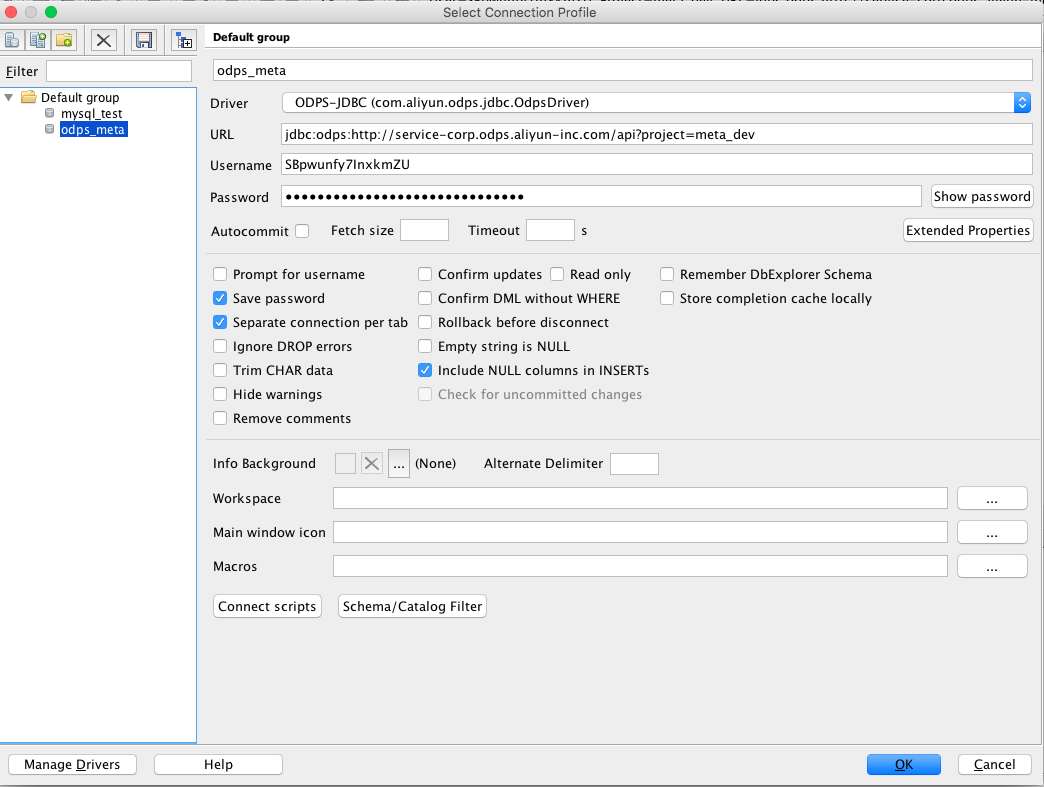
Task: Click the Main window icon text field
Action: [640, 532]
